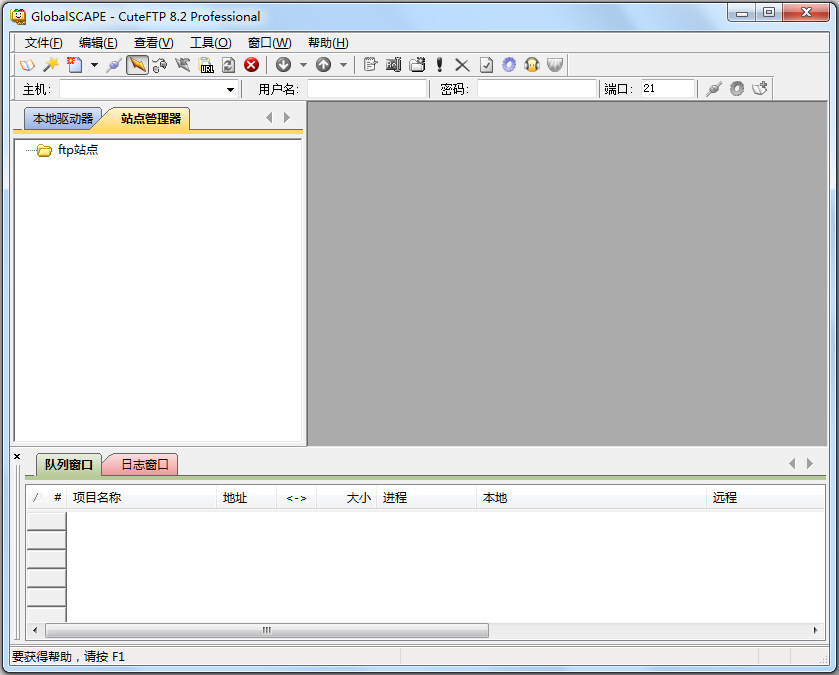839x675 pixels.
Task: Open dropdown arrow next to New icon
Action: tap(94, 65)
